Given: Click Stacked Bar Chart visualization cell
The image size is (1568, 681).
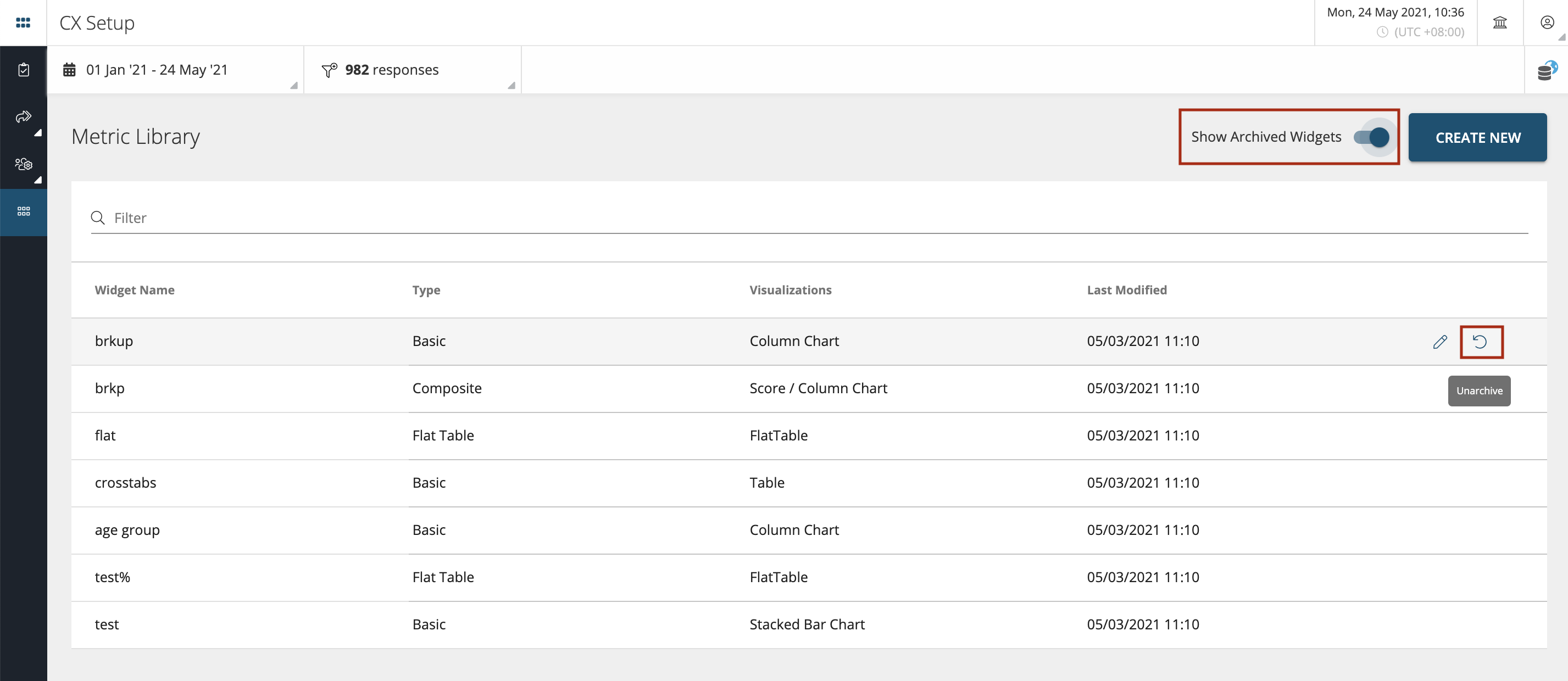Looking at the screenshot, I should coord(807,624).
